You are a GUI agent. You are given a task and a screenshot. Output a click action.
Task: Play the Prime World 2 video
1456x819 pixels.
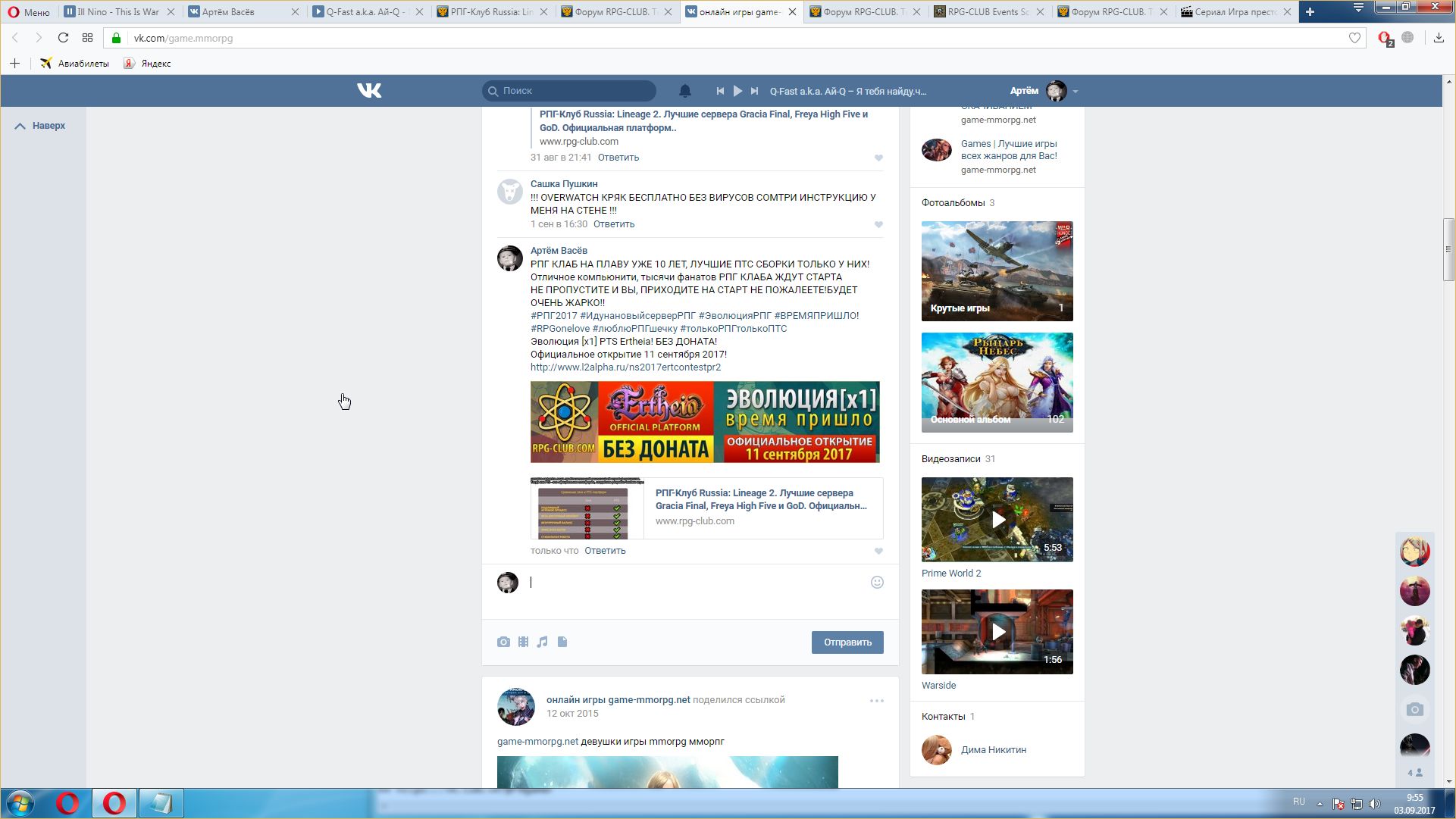997,520
